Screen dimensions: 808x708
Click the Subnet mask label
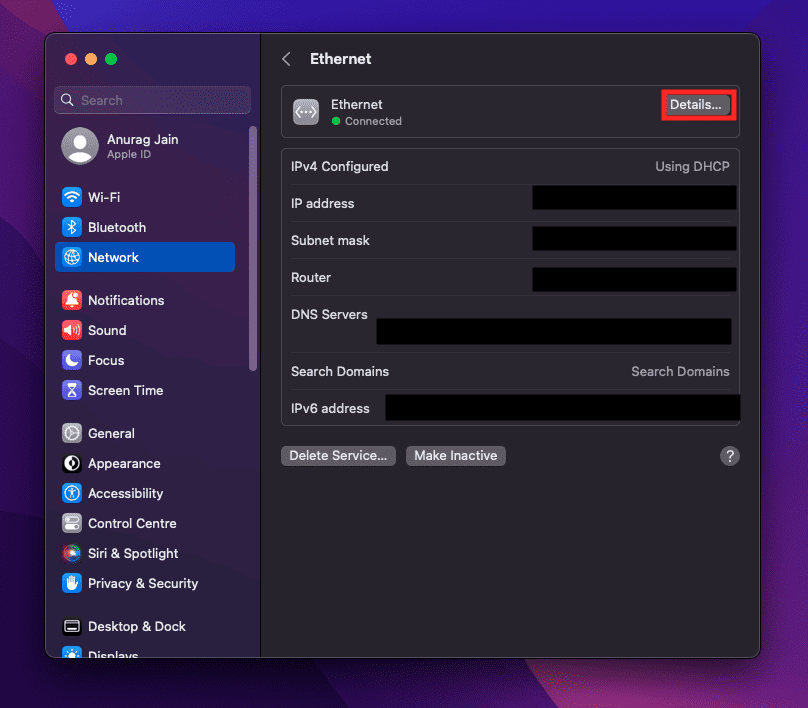coord(330,241)
